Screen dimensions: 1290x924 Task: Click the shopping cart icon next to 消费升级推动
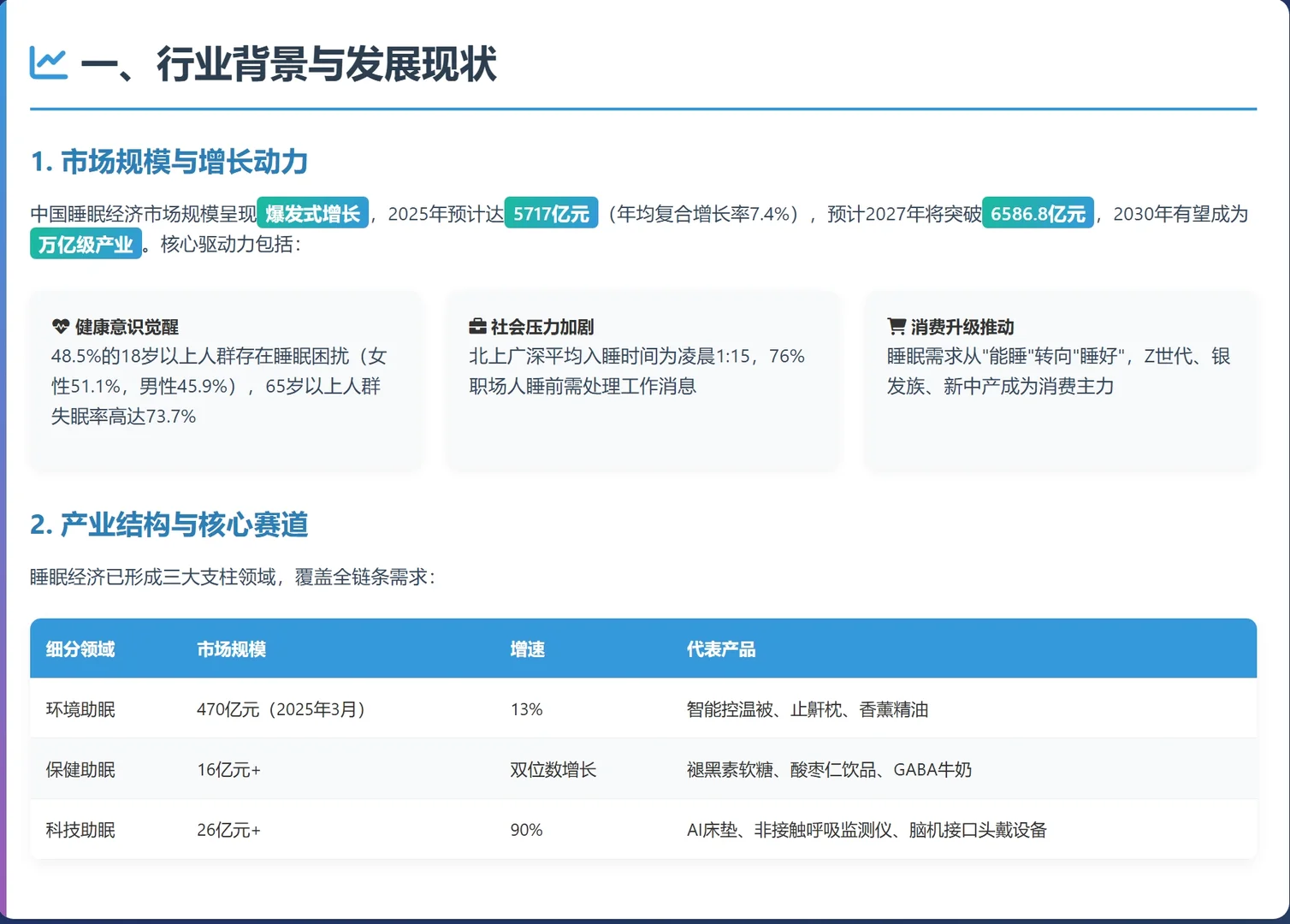896,327
